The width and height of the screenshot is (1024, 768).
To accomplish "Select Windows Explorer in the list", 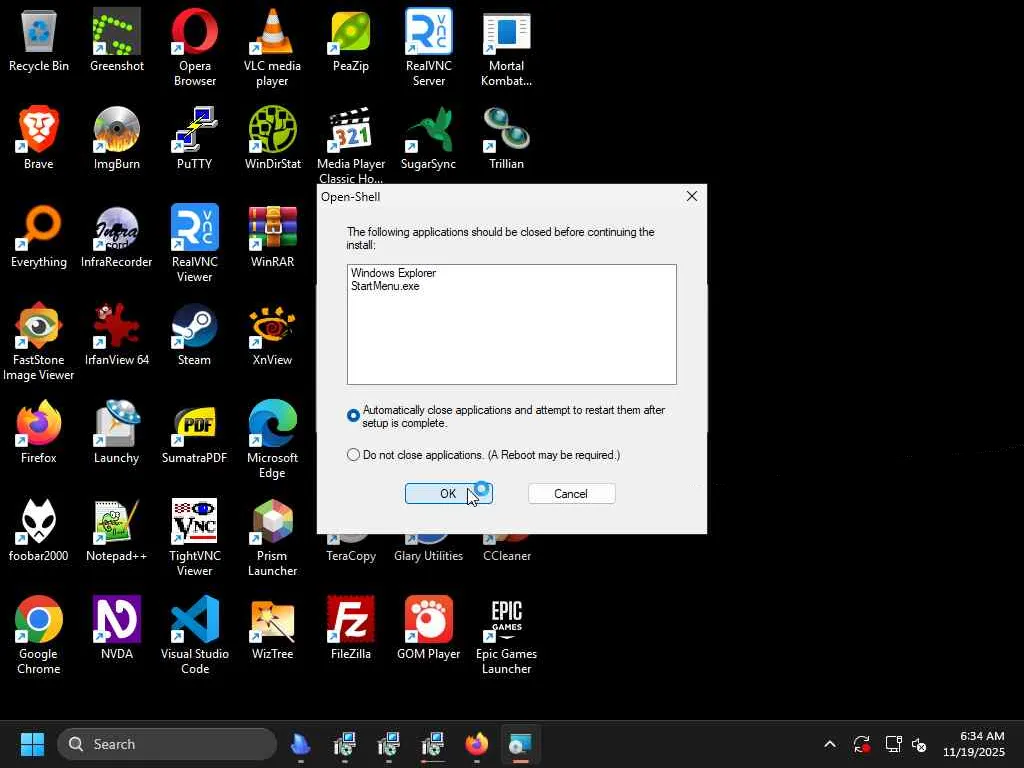I will 393,273.
